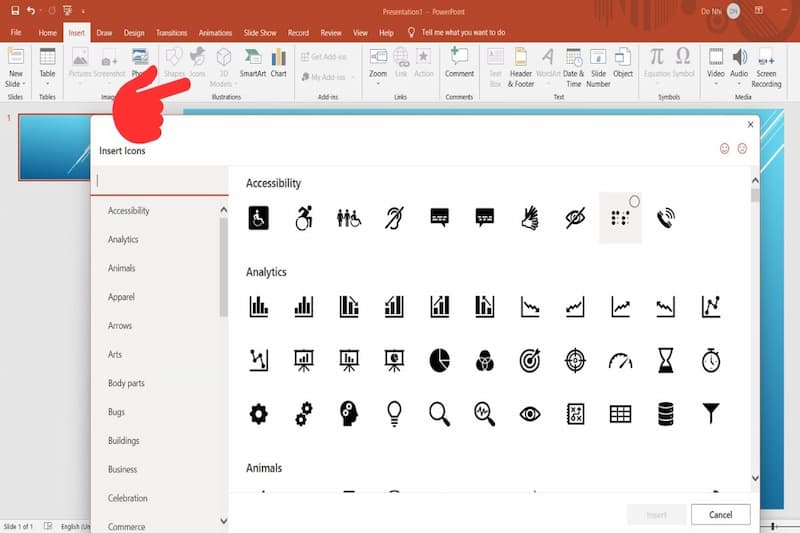Image resolution: width=800 pixels, height=533 pixels.
Task: Pick the telephone ringing icon
Action: pyautogui.click(x=665, y=218)
